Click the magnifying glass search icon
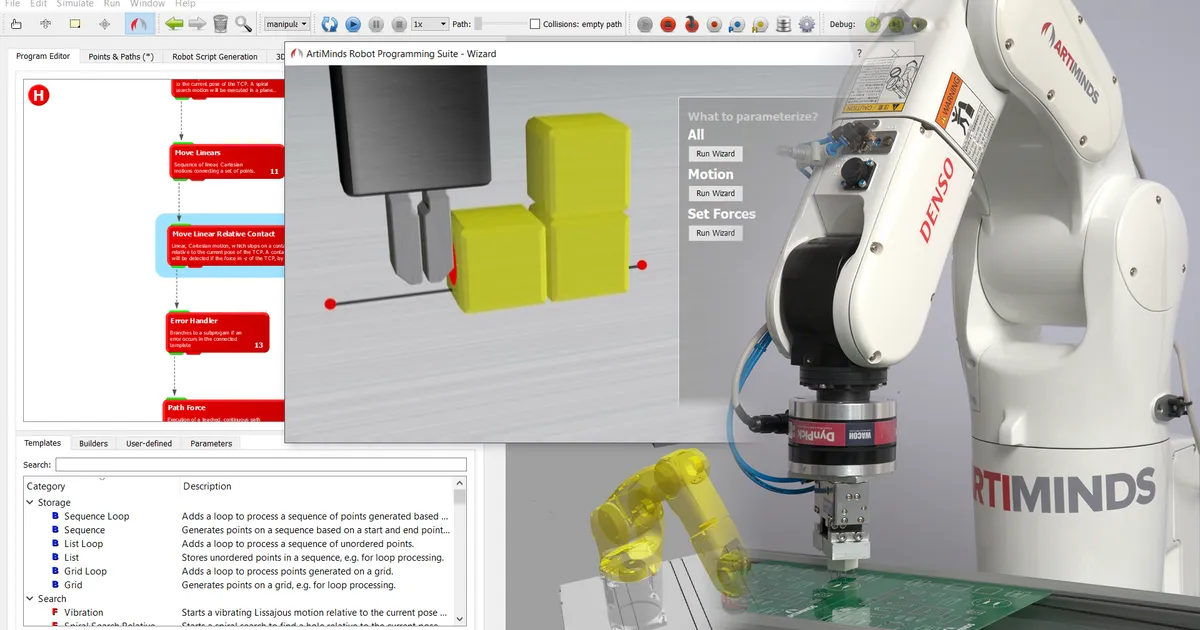This screenshot has width=1200, height=630. point(244,23)
